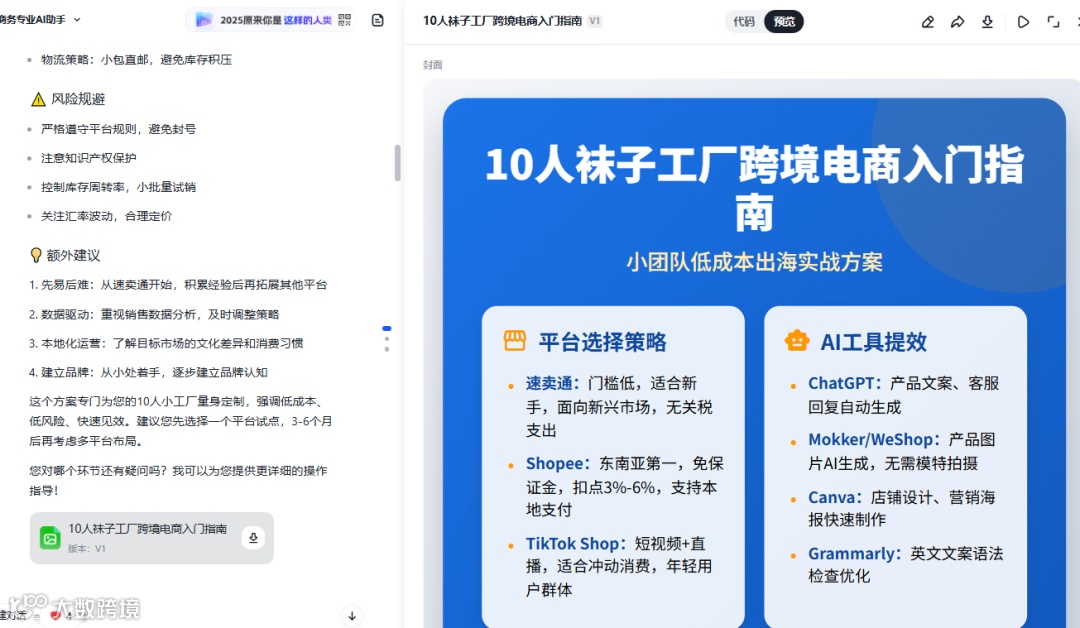Click 严格遵守平台规则，避免封号 bullet
The width and height of the screenshot is (1080, 628).
pos(118,129)
